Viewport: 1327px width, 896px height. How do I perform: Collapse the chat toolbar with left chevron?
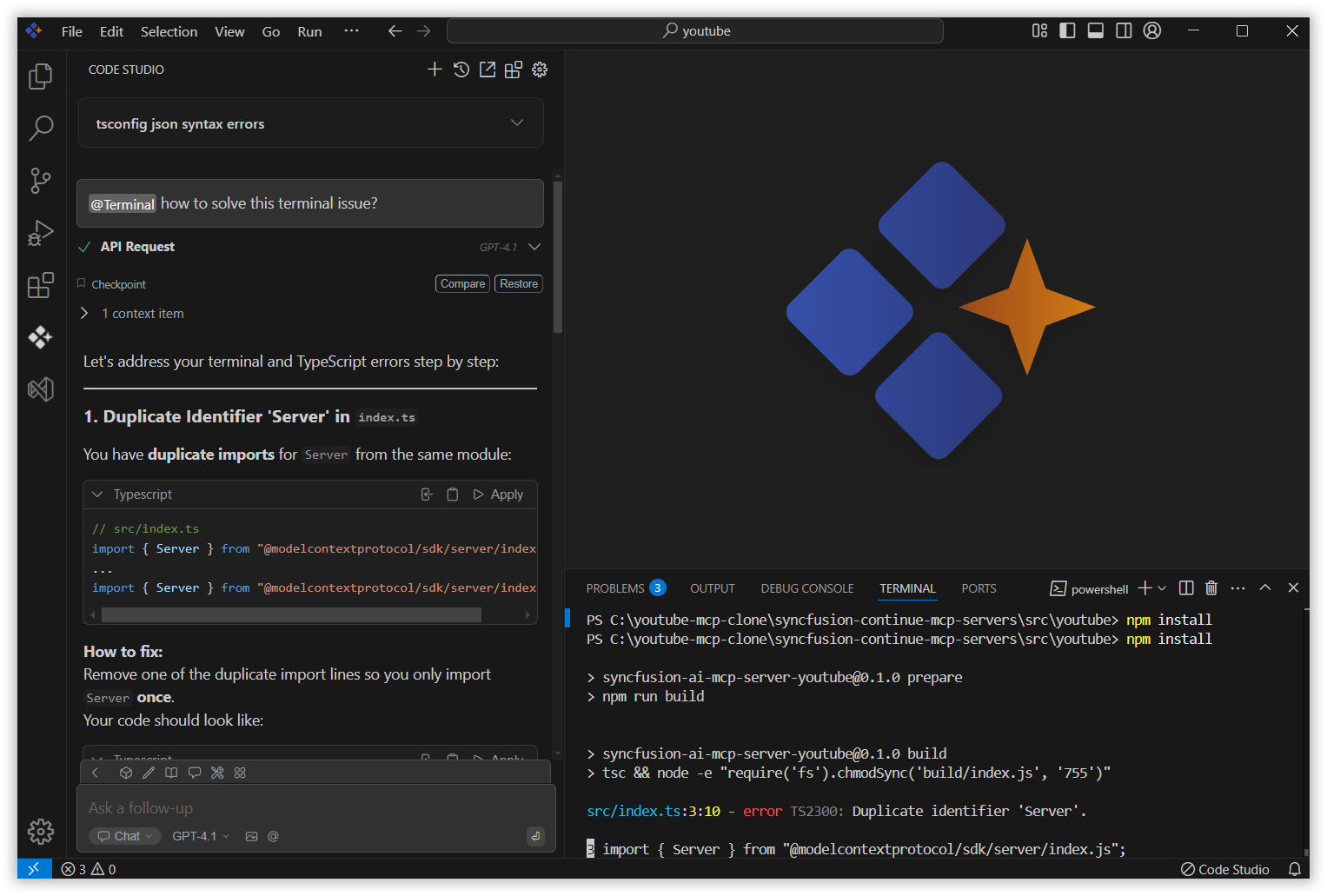pyautogui.click(x=96, y=773)
